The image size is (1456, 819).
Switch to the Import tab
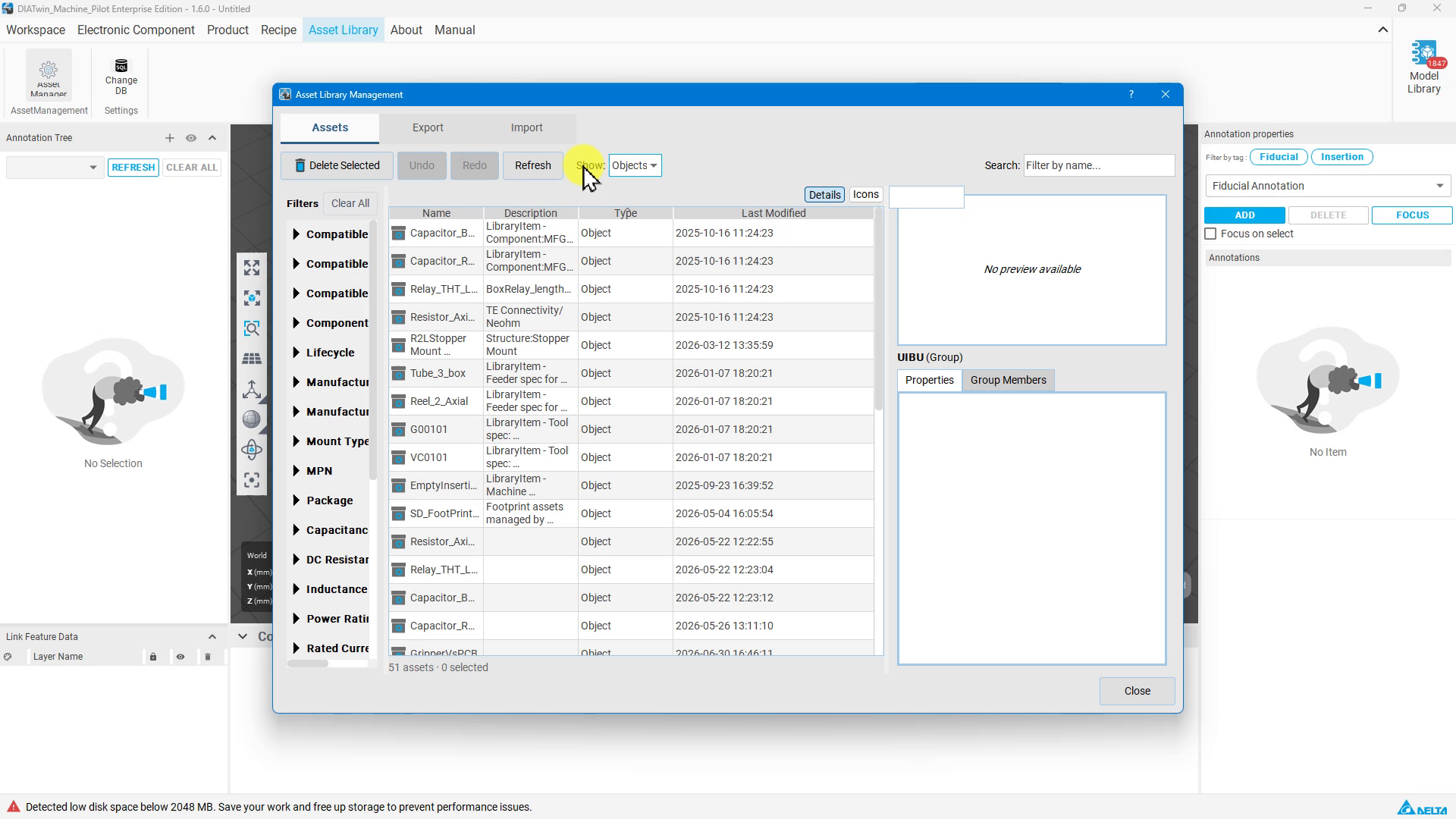(526, 127)
